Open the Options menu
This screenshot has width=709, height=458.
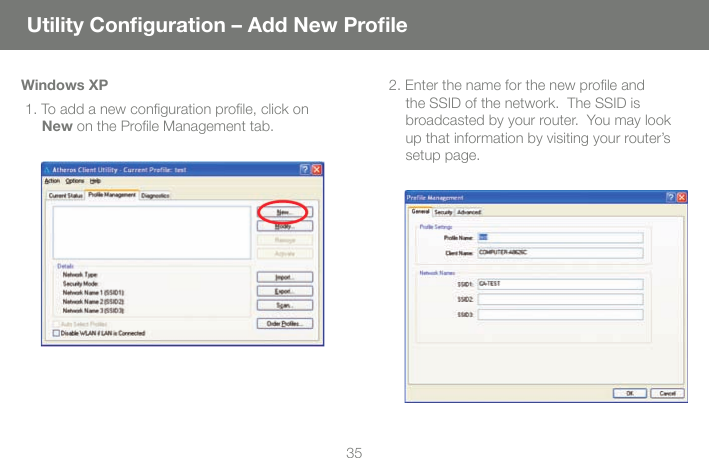(x=75, y=181)
